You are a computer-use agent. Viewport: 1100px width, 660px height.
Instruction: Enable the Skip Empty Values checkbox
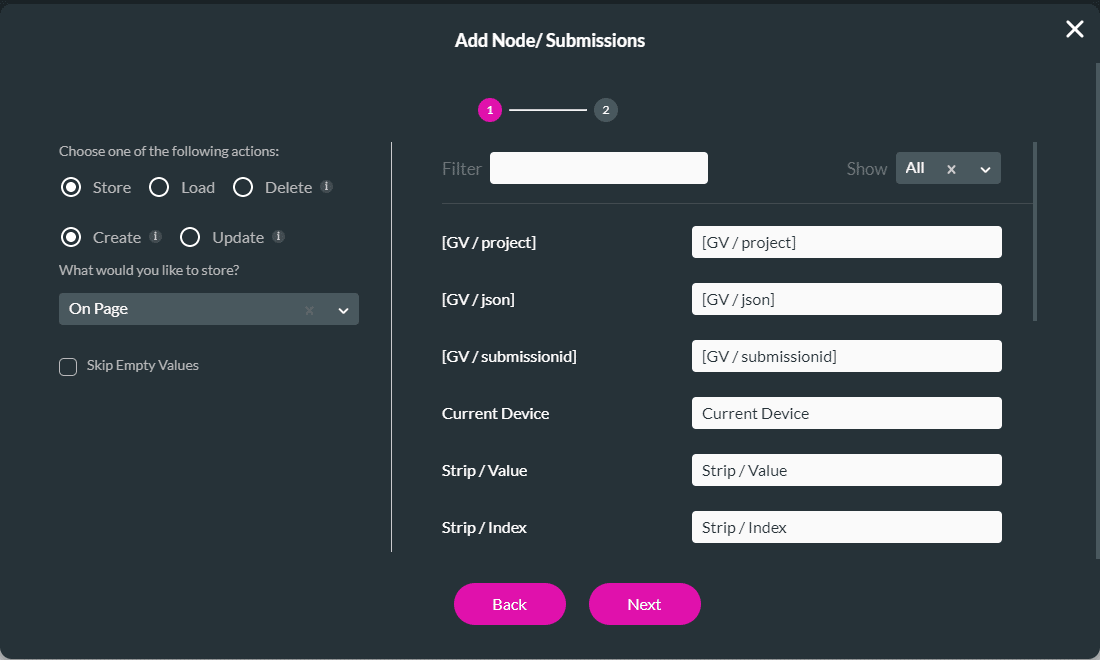67,366
